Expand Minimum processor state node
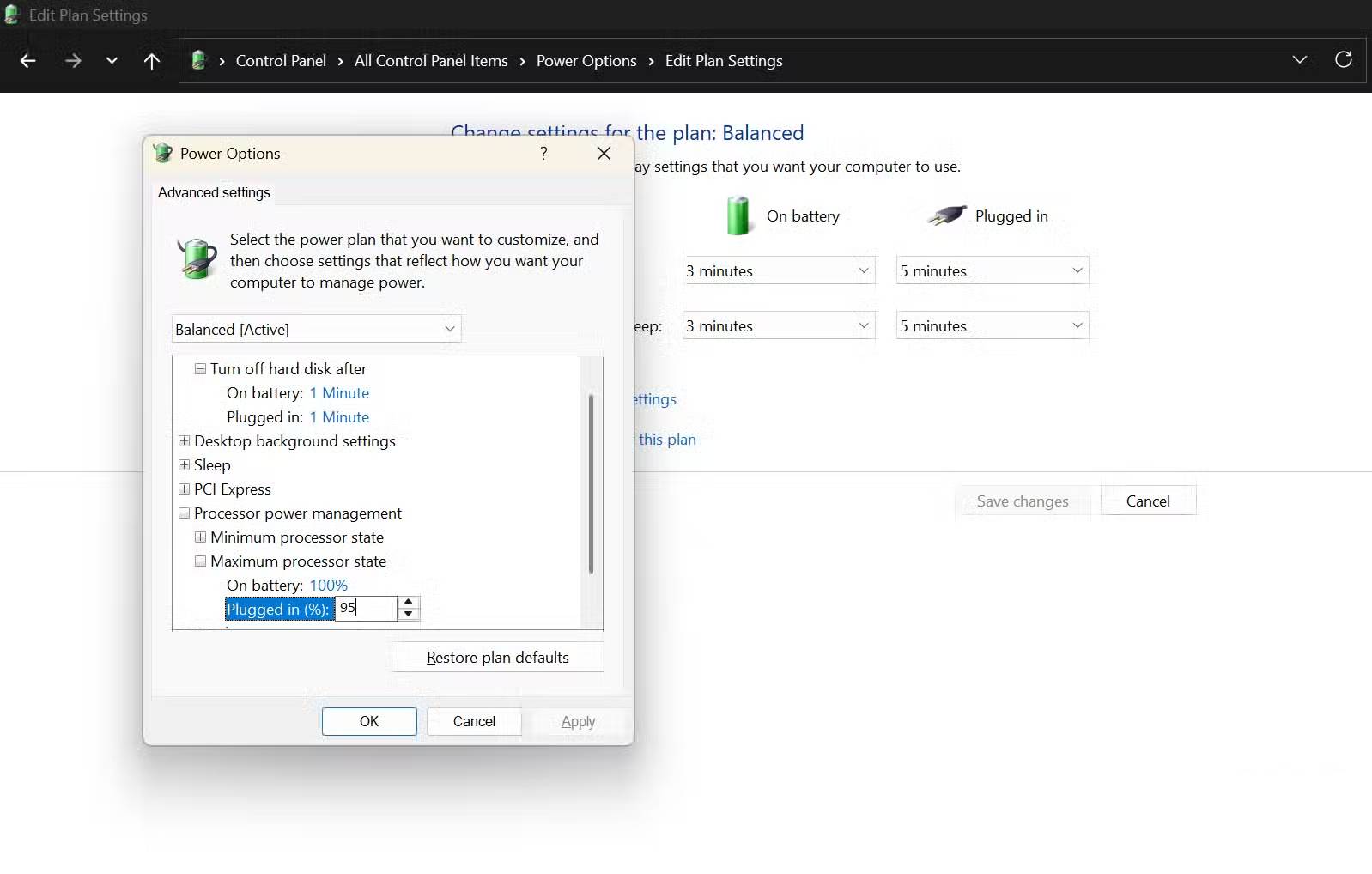This screenshot has height=874, width=1372. pyautogui.click(x=200, y=537)
